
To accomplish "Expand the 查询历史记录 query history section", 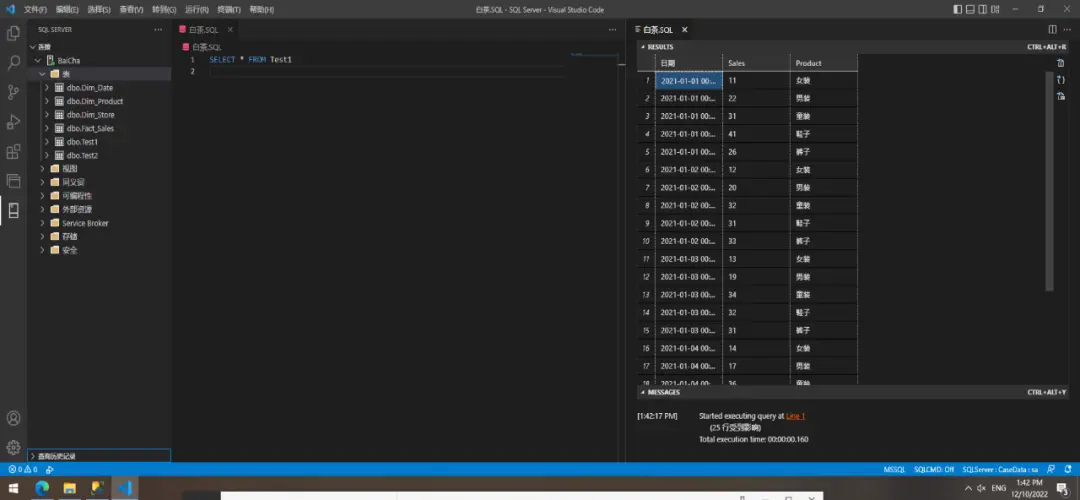I will (x=99, y=456).
